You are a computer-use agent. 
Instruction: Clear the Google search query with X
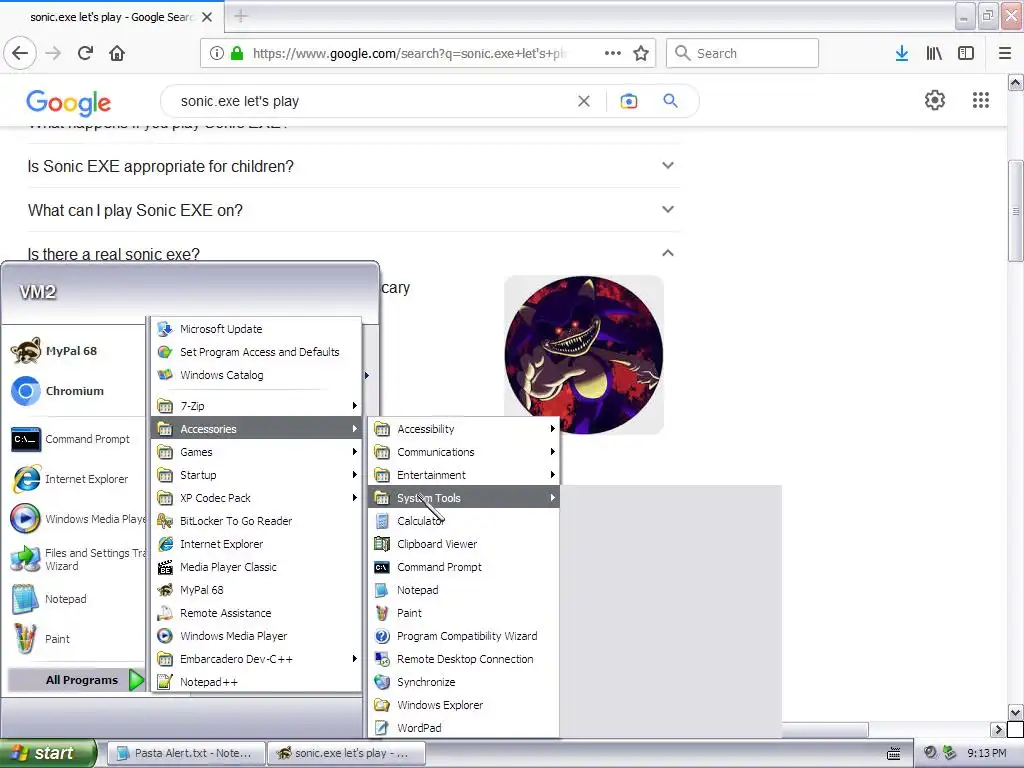point(584,101)
